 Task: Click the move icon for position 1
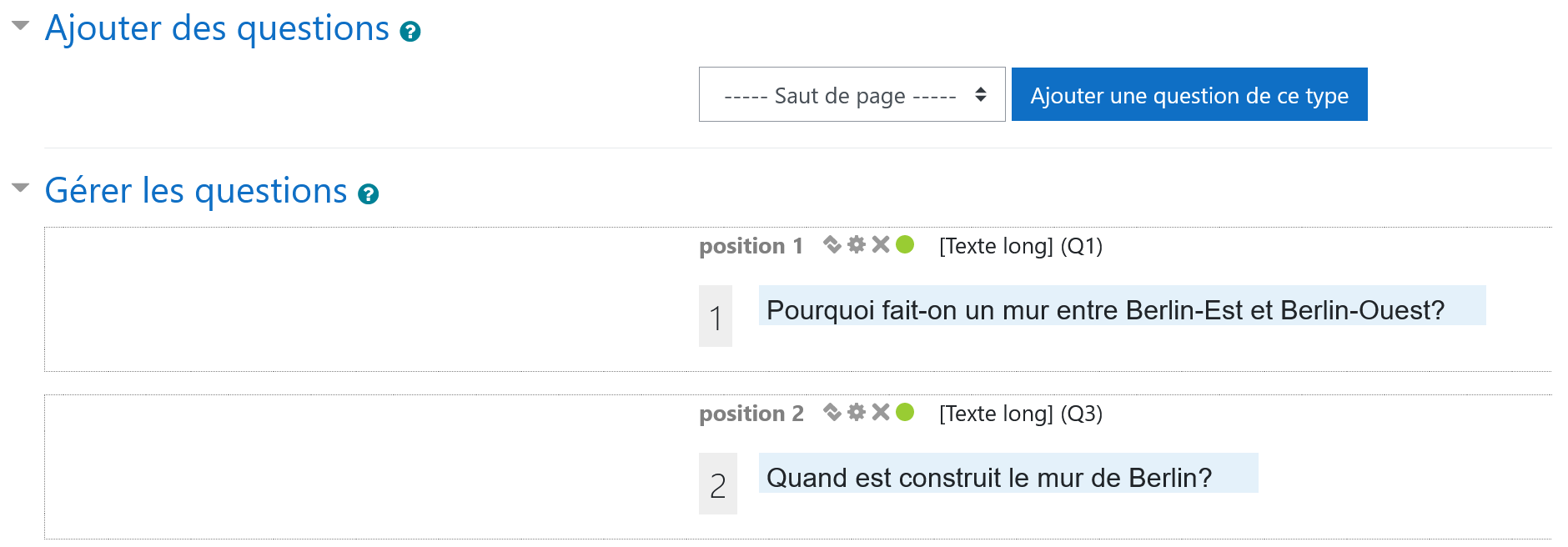point(832,244)
